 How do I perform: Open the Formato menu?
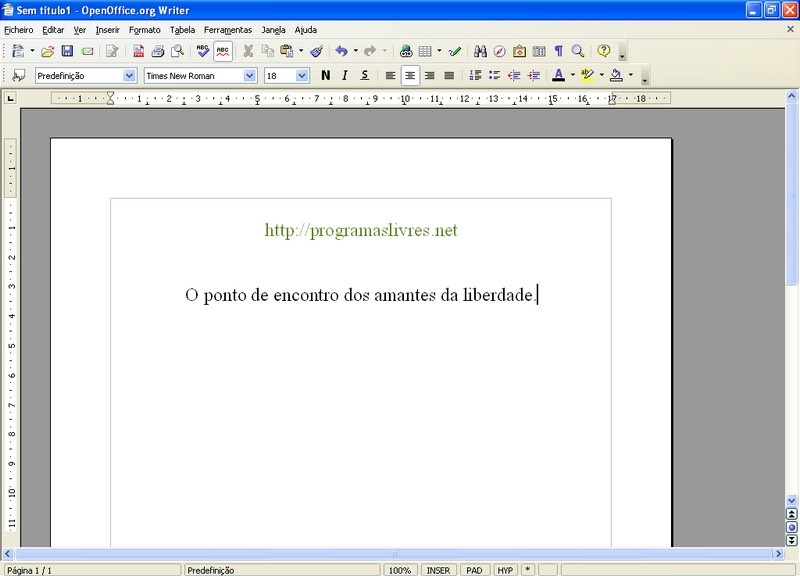[x=144, y=29]
